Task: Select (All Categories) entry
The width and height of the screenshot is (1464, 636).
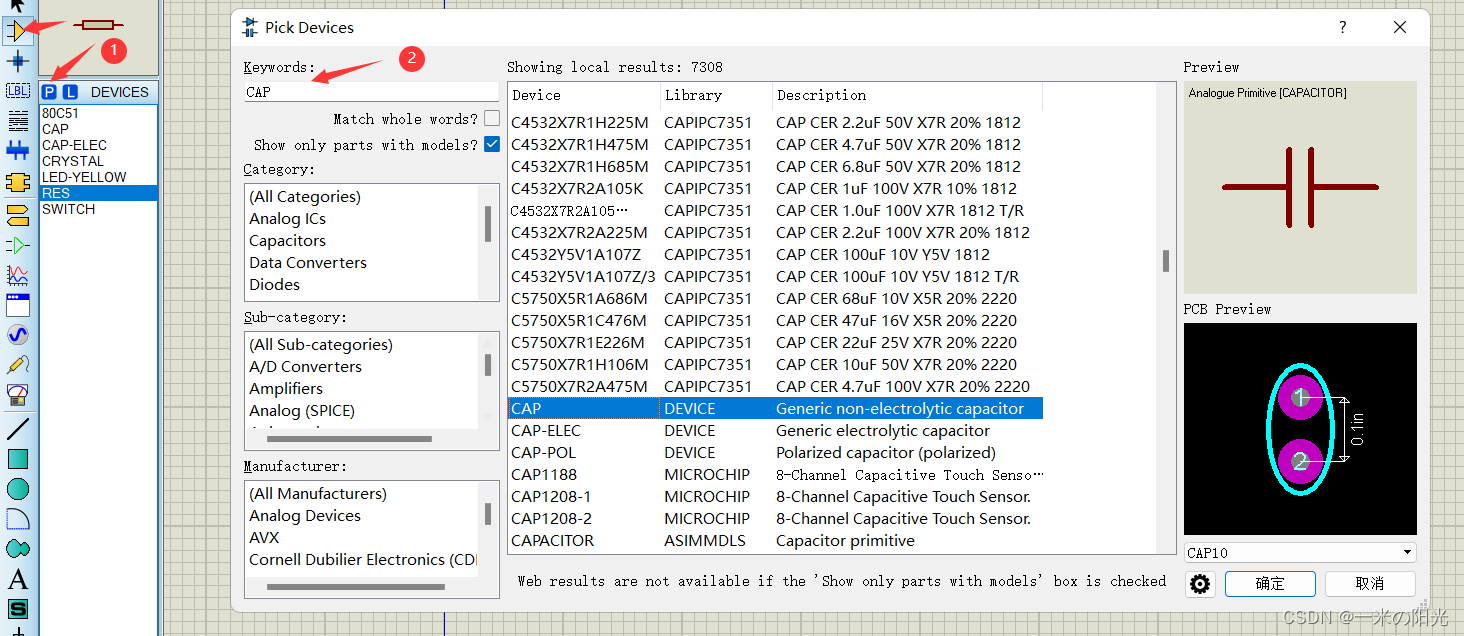Action: (305, 197)
